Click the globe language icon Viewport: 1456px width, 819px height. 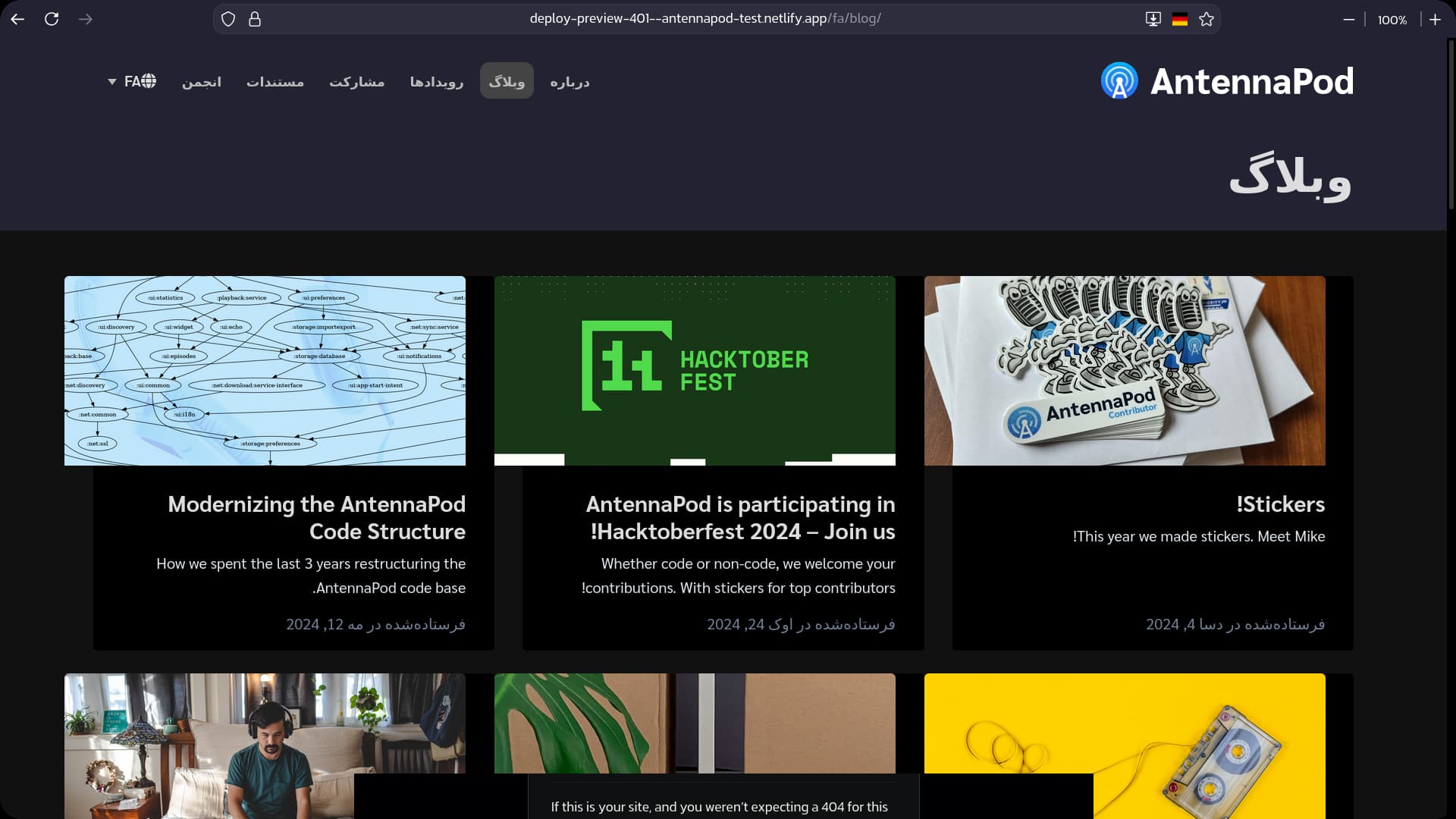tap(149, 80)
